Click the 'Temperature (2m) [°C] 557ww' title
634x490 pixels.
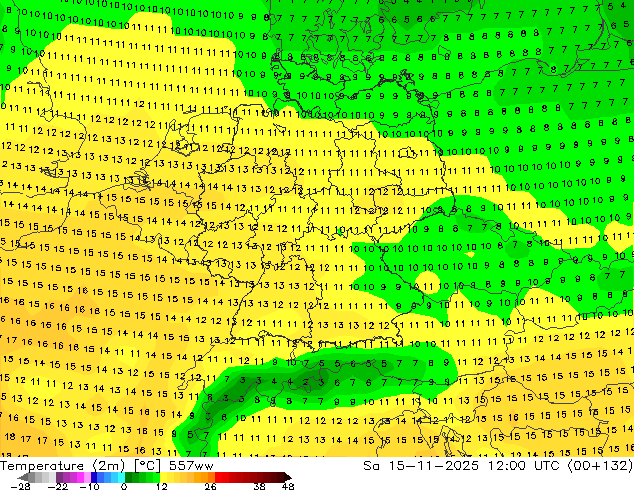tap(107, 466)
